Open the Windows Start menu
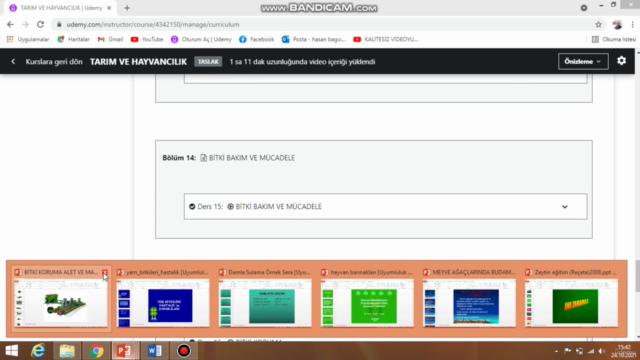Image resolution: width=640 pixels, height=360 pixels. click(x=12, y=351)
